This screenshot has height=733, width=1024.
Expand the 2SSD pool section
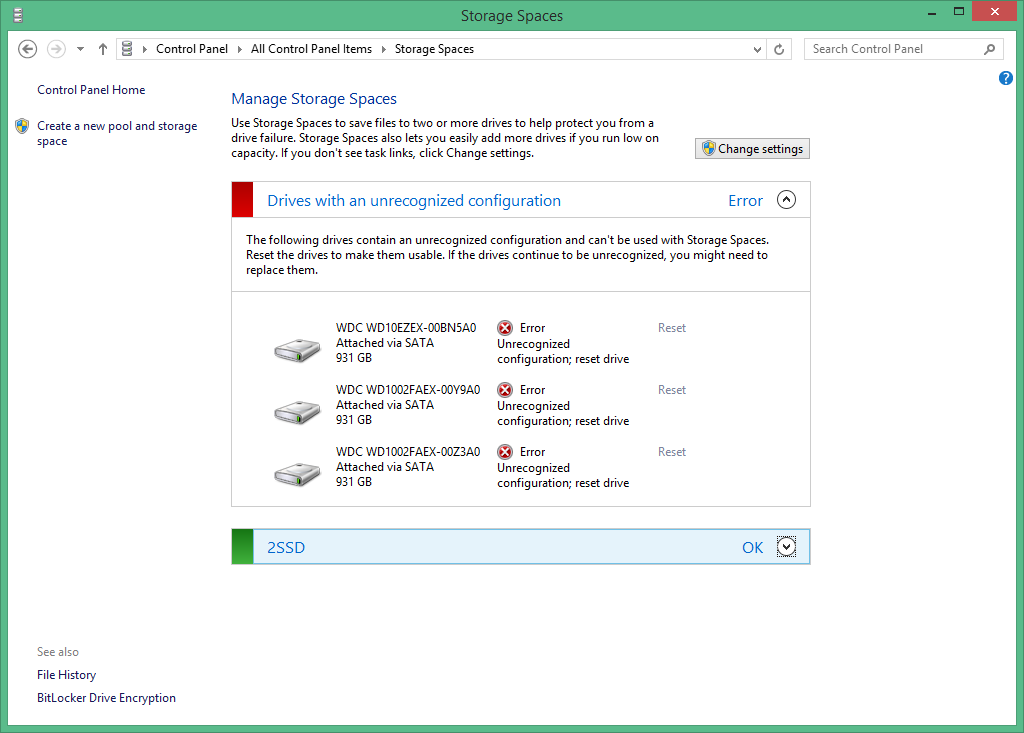click(786, 547)
